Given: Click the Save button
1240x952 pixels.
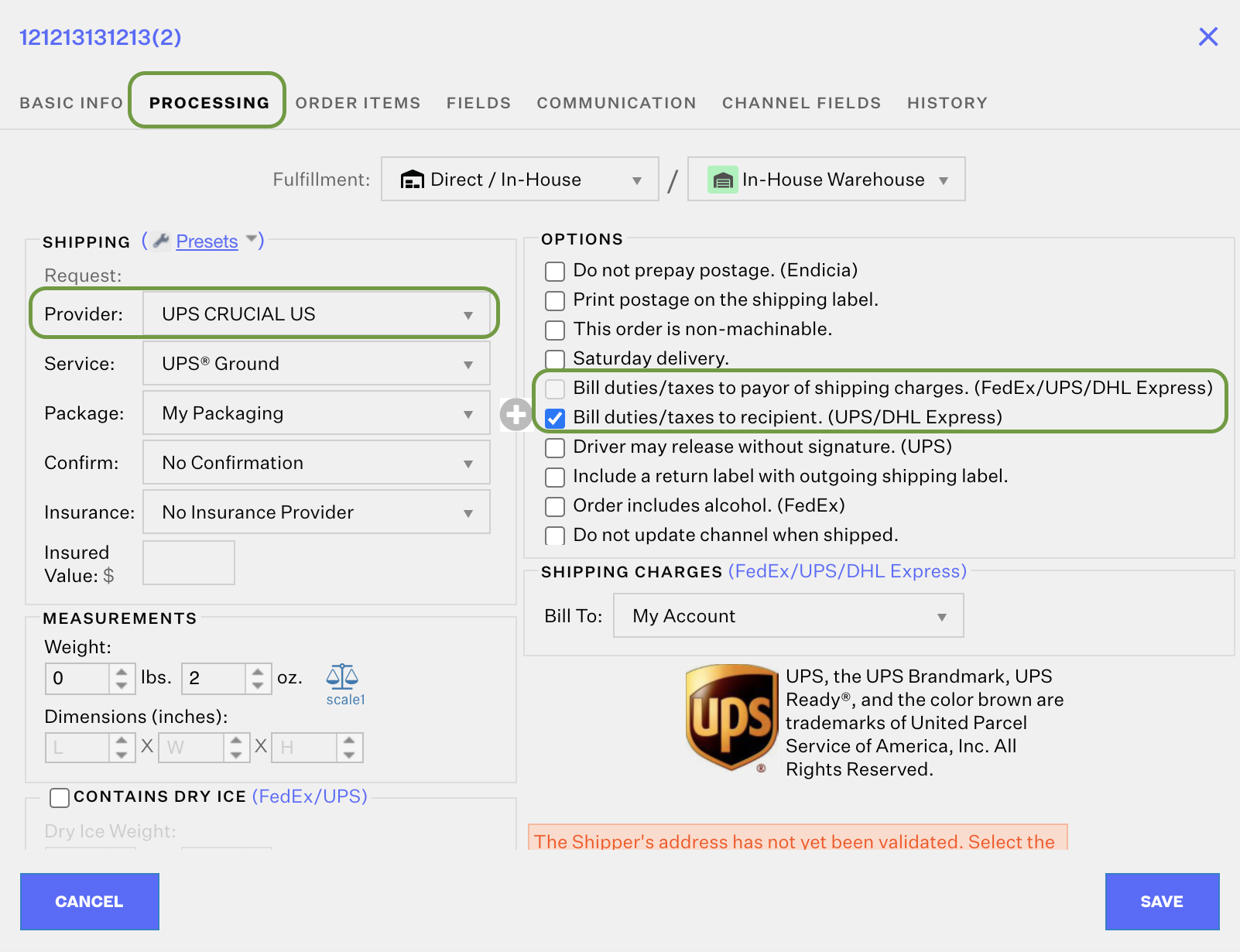Looking at the screenshot, I should pos(1162,902).
